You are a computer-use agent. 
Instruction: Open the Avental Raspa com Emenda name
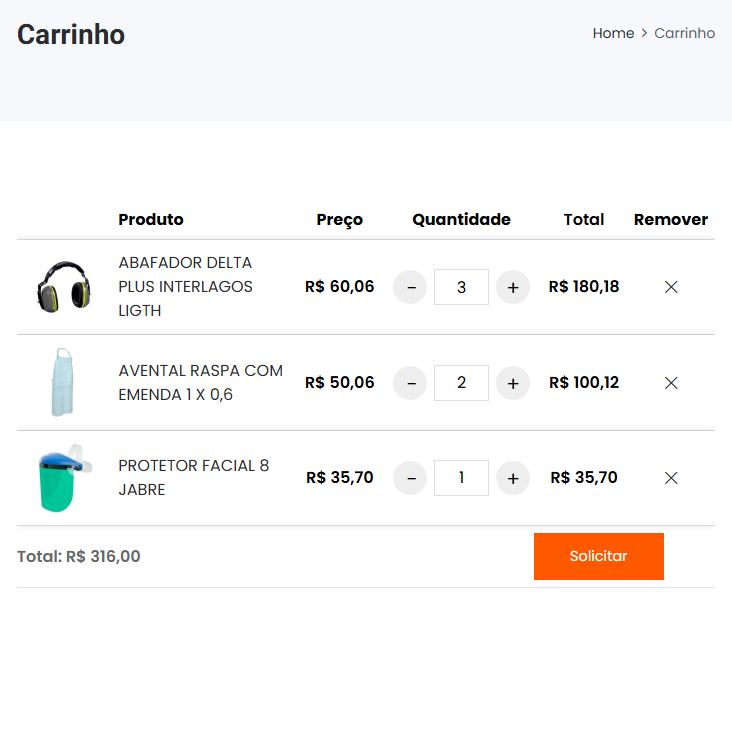pyautogui.click(x=200, y=383)
